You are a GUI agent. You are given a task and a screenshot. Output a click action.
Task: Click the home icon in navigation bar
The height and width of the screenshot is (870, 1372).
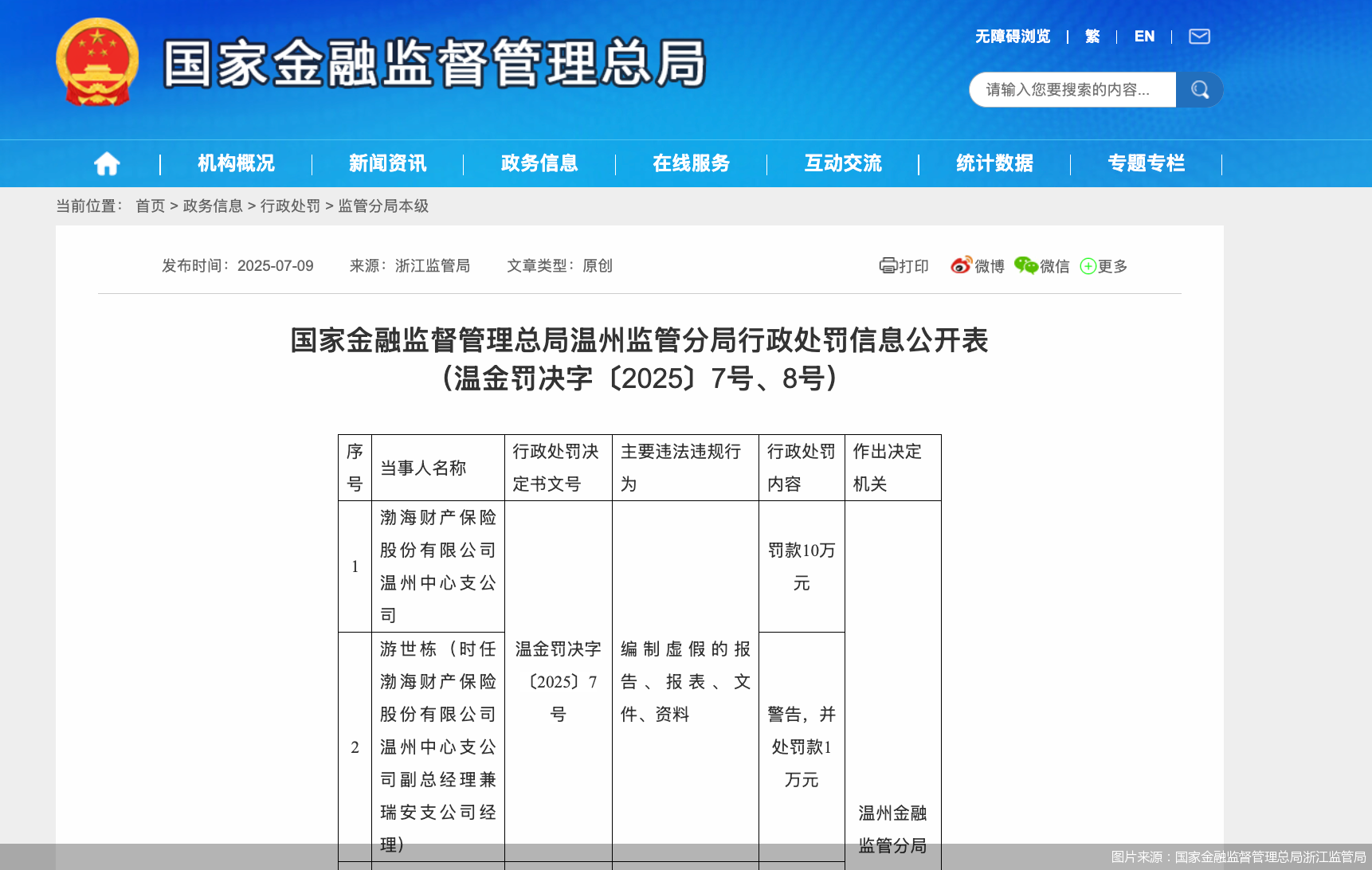pyautogui.click(x=107, y=163)
